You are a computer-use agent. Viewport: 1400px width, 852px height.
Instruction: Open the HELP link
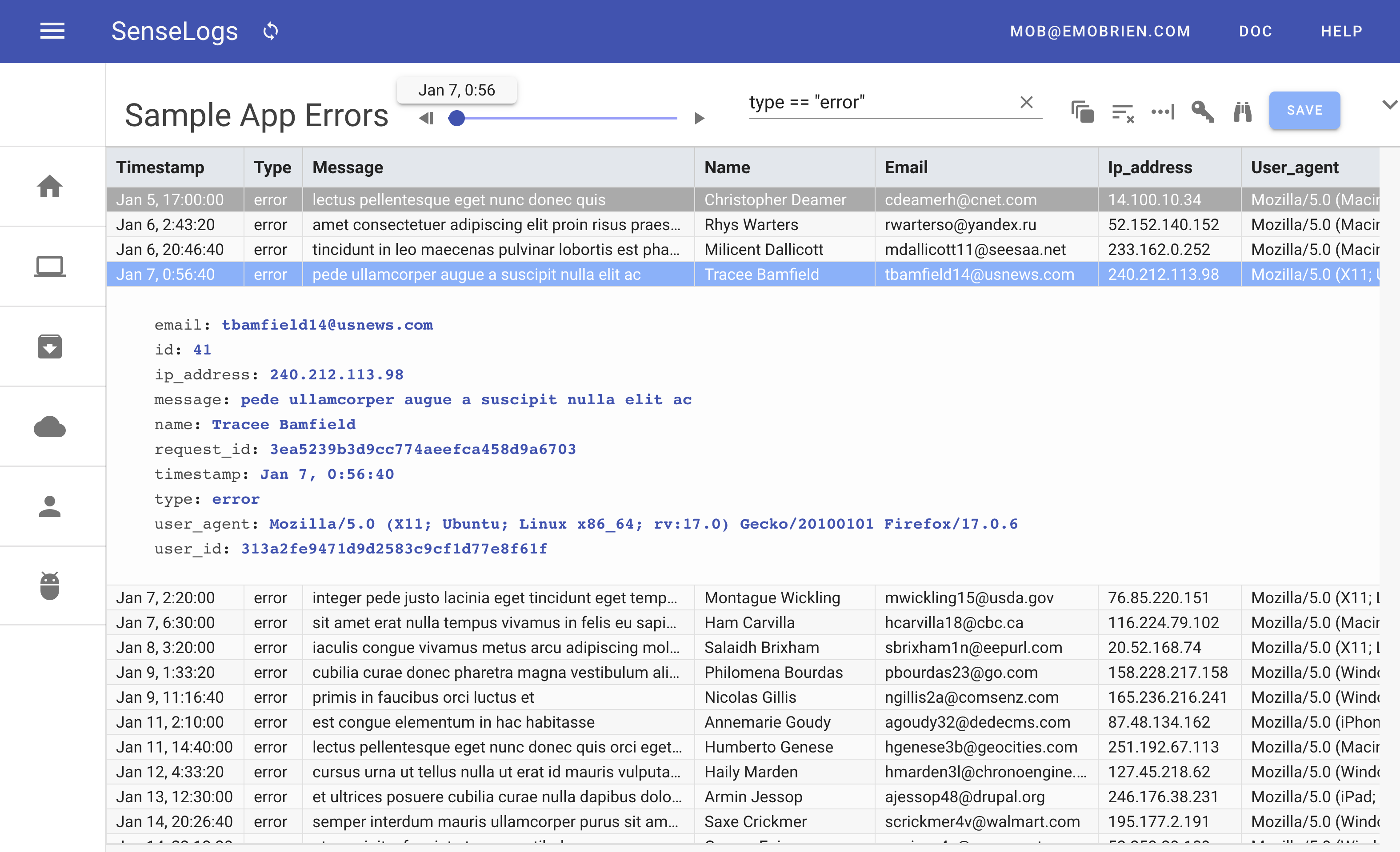tap(1341, 31)
